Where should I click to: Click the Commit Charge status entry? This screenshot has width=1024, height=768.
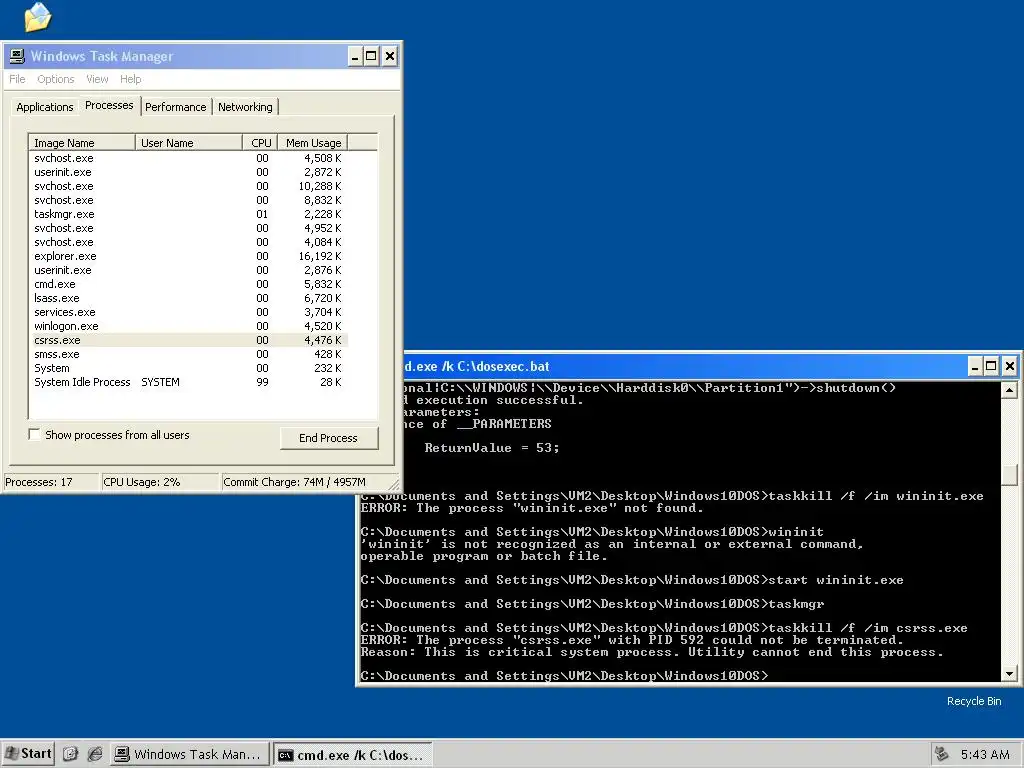(x=304, y=482)
